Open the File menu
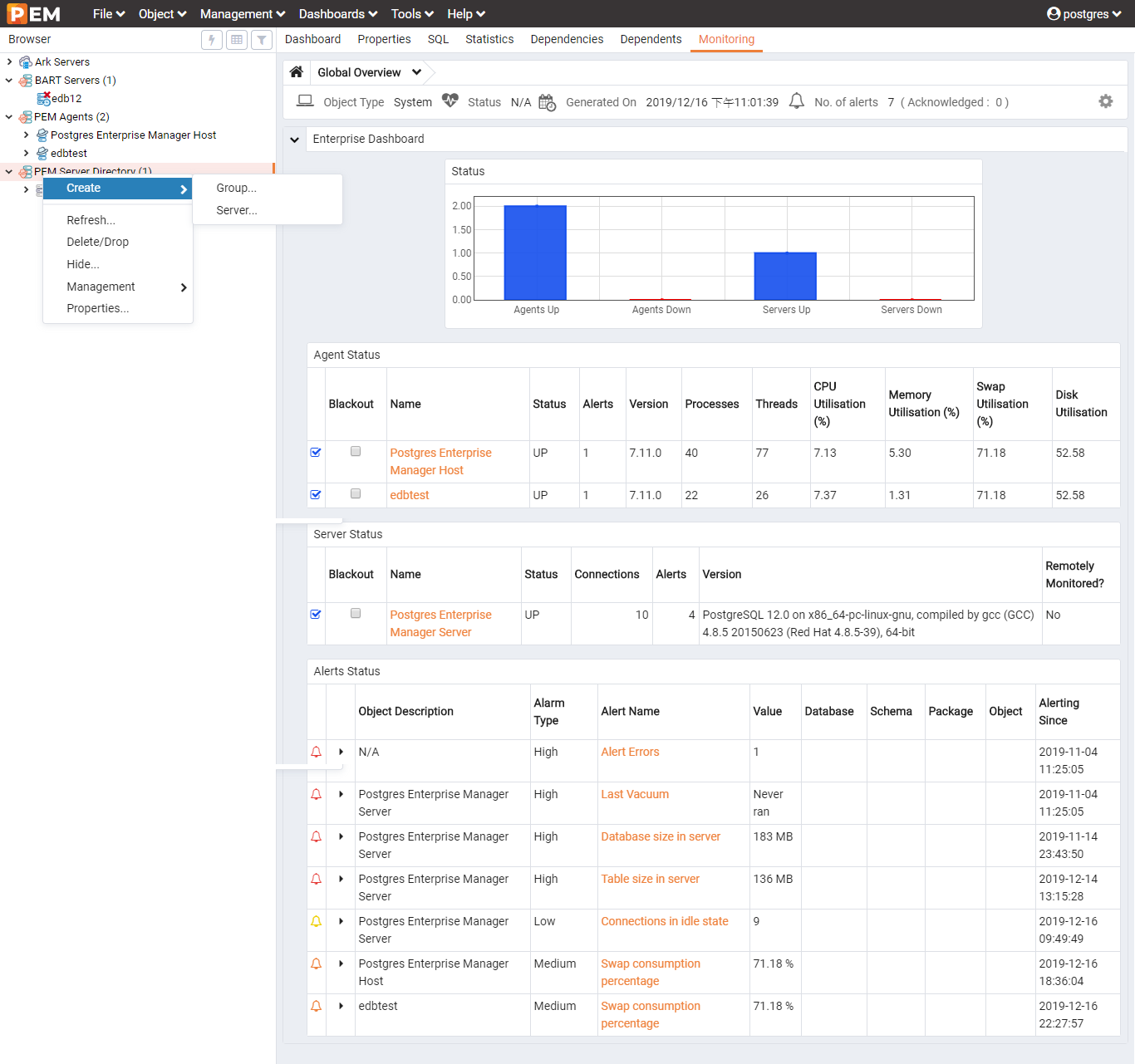This screenshot has width=1135, height=1064. coord(109,14)
